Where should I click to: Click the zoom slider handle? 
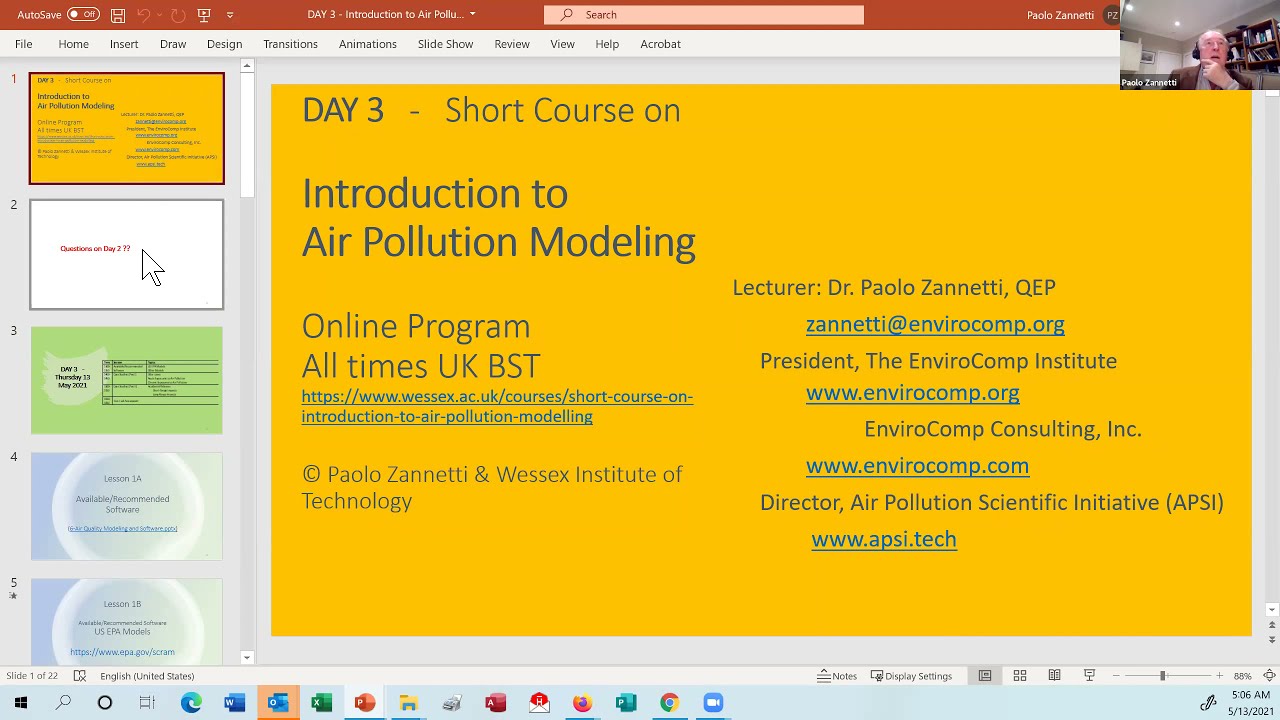click(x=1162, y=676)
